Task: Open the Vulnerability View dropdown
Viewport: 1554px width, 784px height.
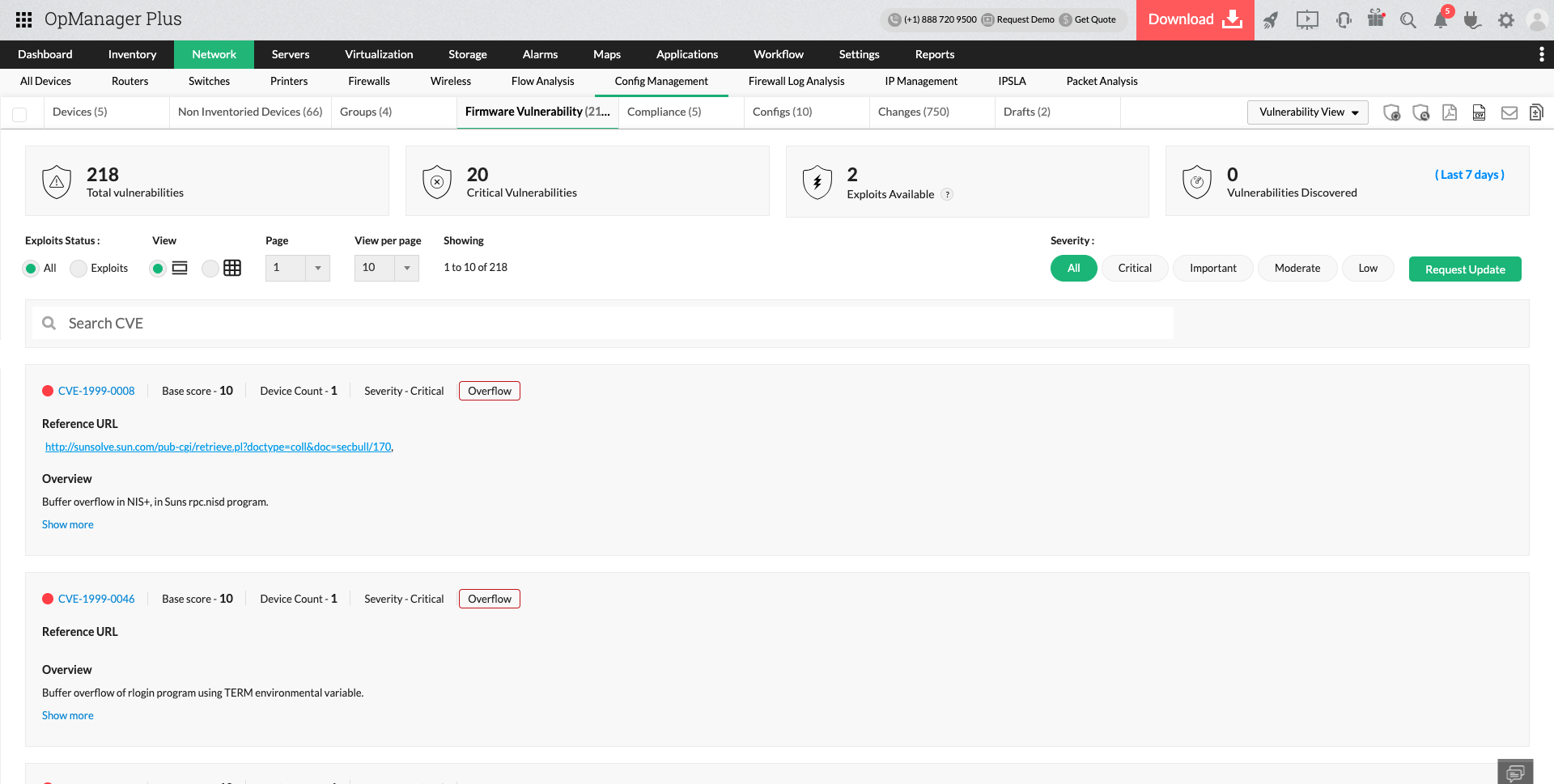Action: click(x=1308, y=112)
